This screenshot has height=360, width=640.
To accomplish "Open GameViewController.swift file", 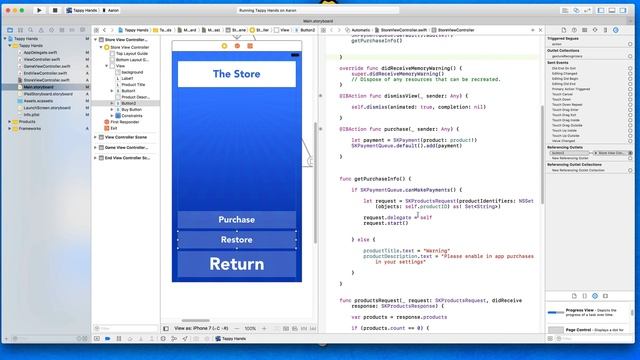I will point(47,66).
